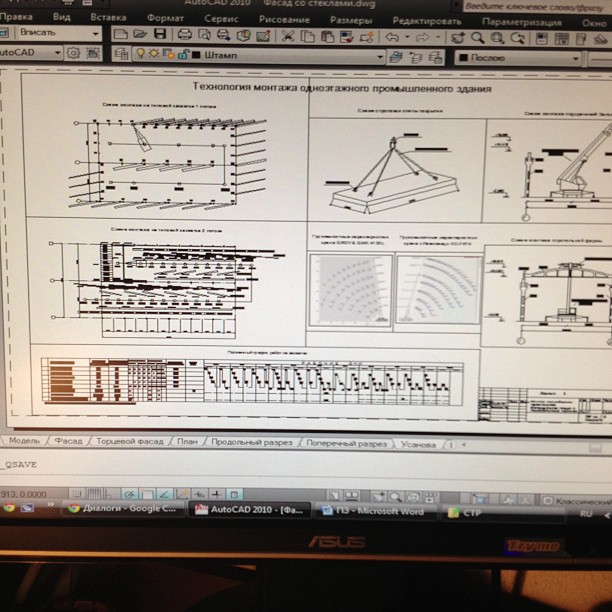Open the СТР taskbar button
This screenshot has width=612, height=612.
click(x=503, y=513)
